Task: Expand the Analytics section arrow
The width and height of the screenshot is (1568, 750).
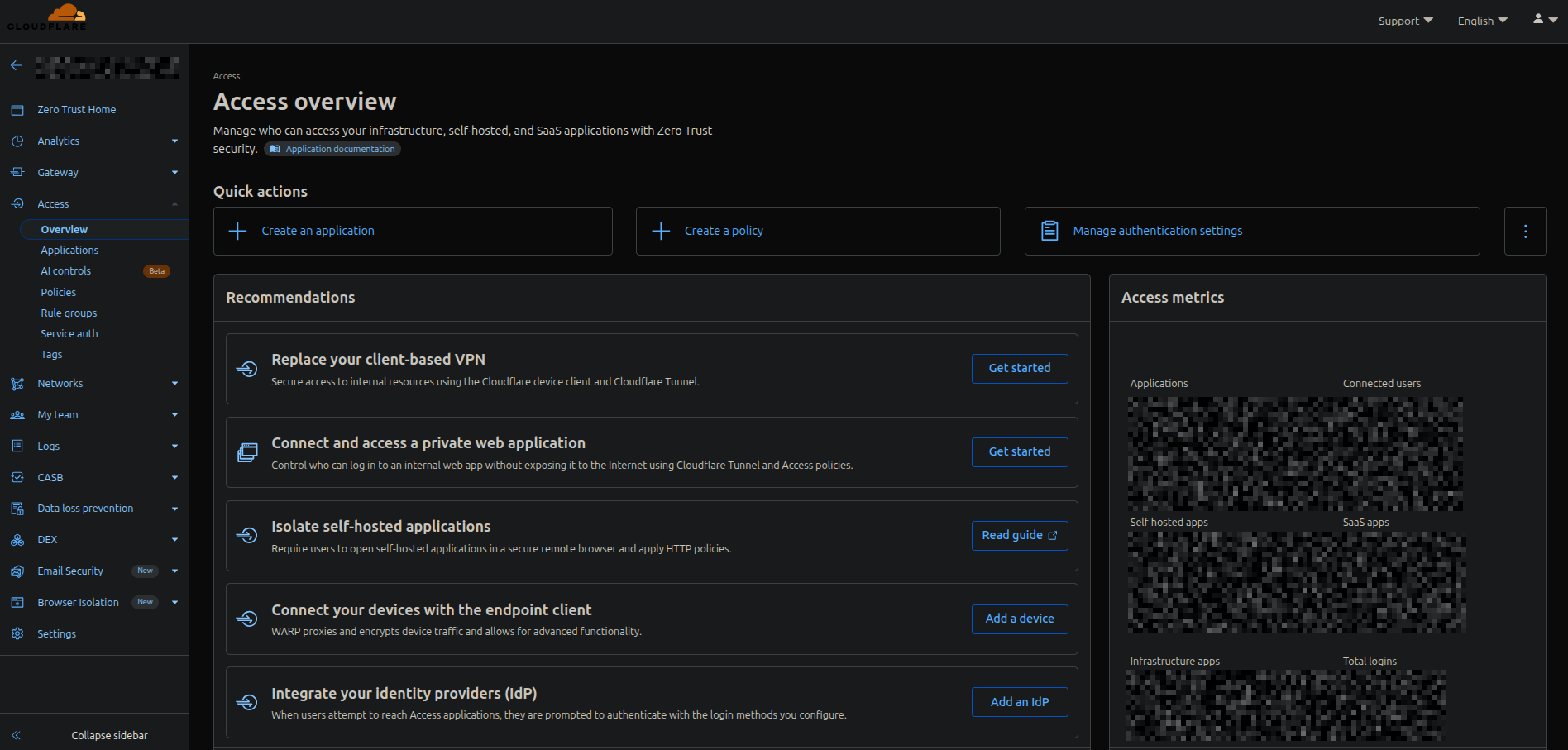Action: [174, 141]
